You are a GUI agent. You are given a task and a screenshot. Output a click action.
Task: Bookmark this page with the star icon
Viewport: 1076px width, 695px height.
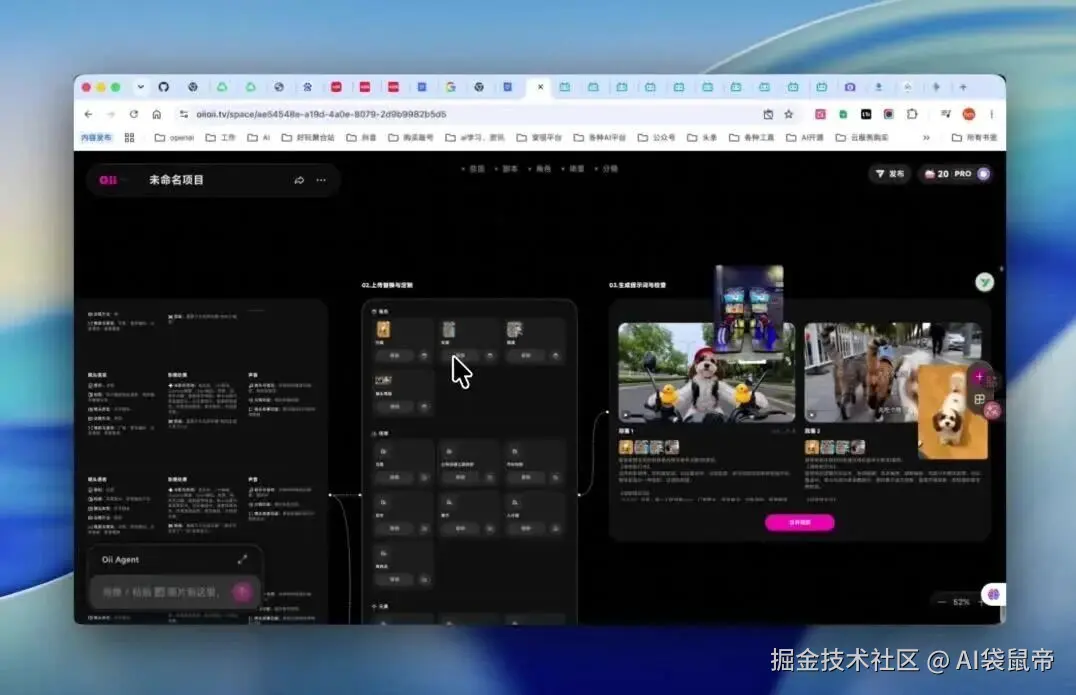click(x=788, y=114)
